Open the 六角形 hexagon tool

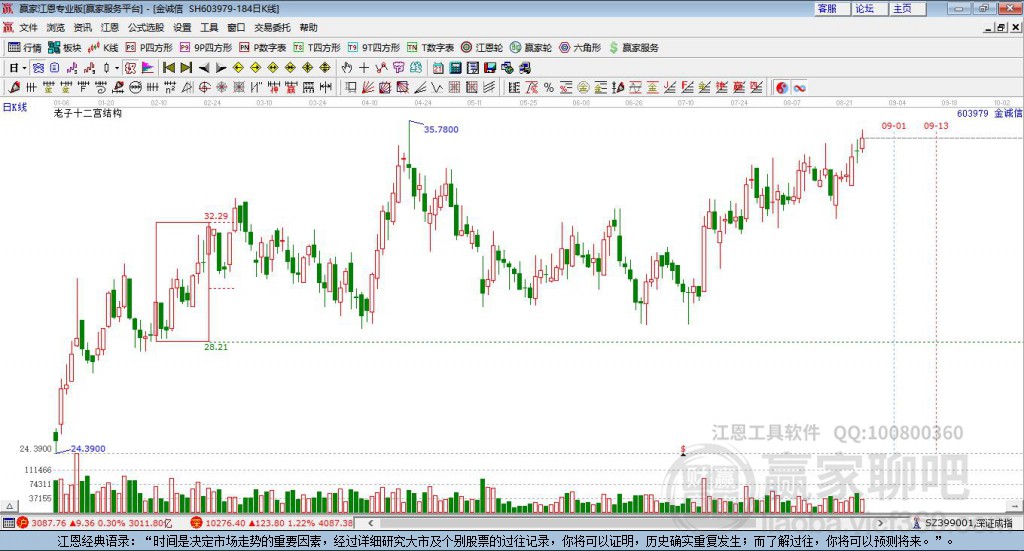pyautogui.click(x=580, y=47)
